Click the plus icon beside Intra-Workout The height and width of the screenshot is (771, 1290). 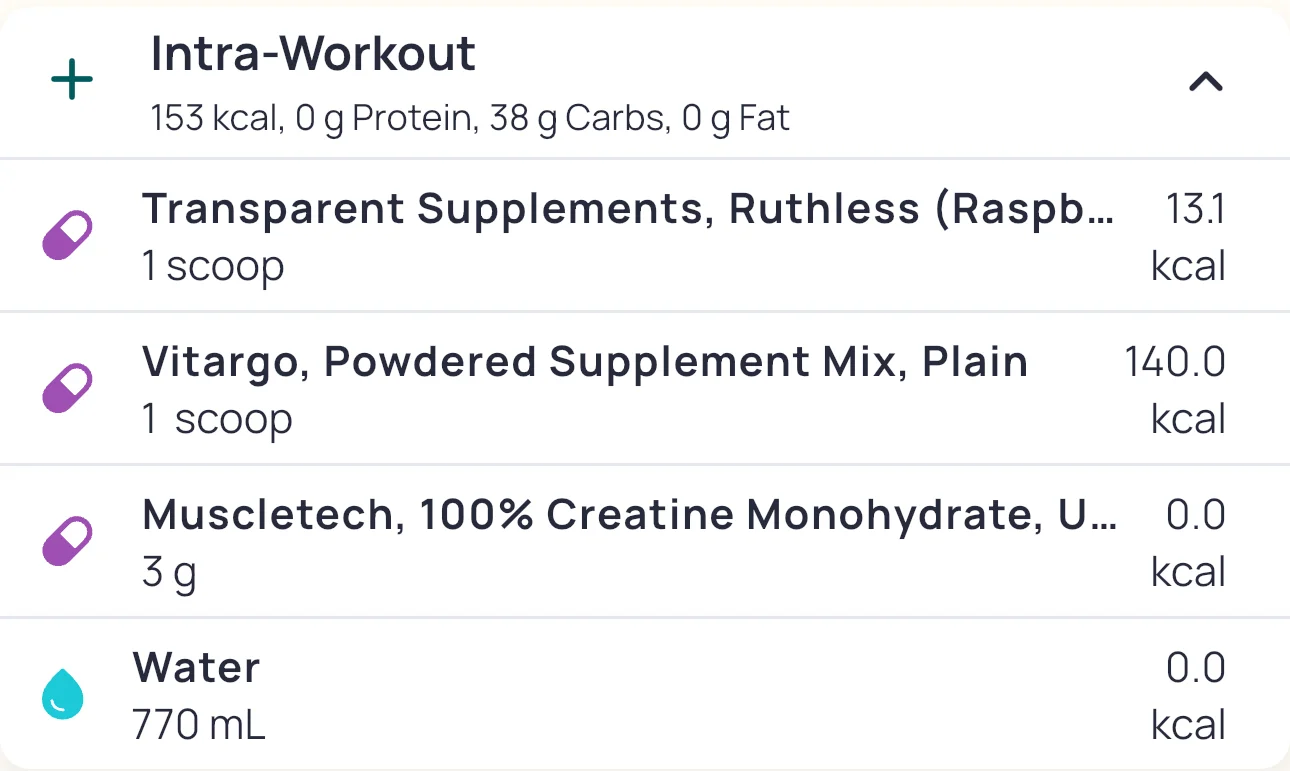(x=72, y=81)
